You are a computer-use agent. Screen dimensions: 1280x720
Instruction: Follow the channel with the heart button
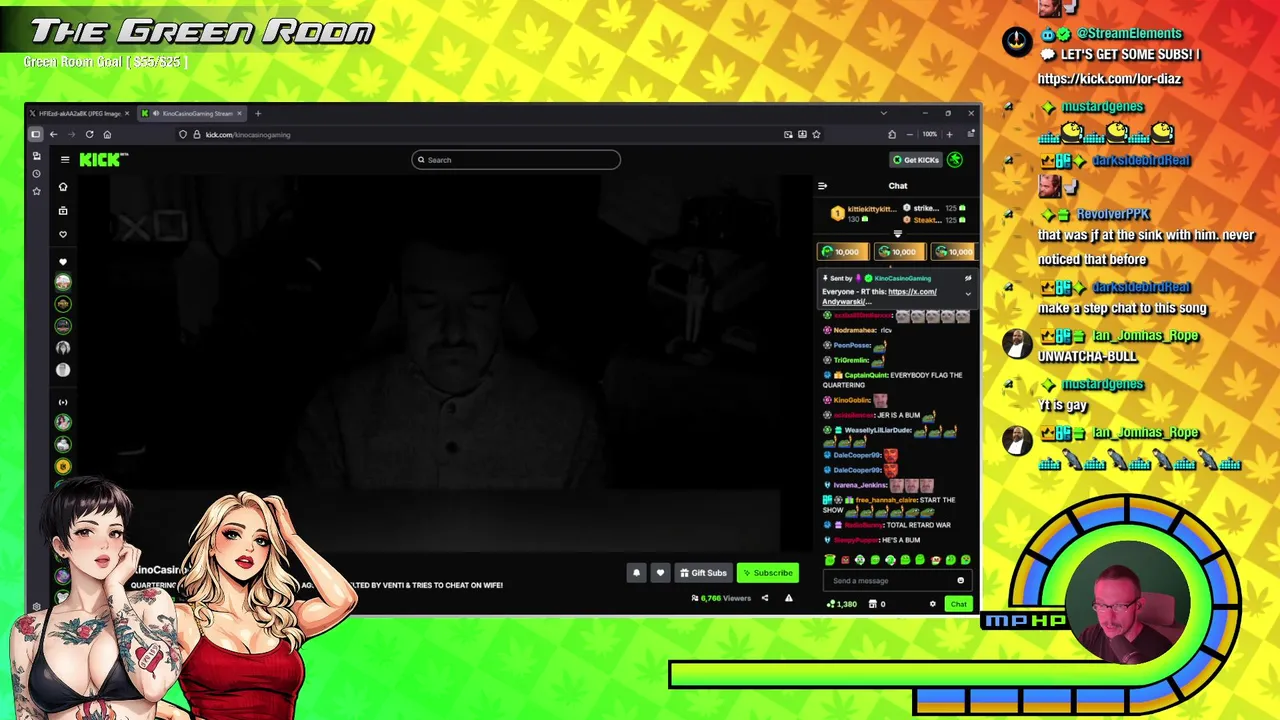click(x=660, y=573)
